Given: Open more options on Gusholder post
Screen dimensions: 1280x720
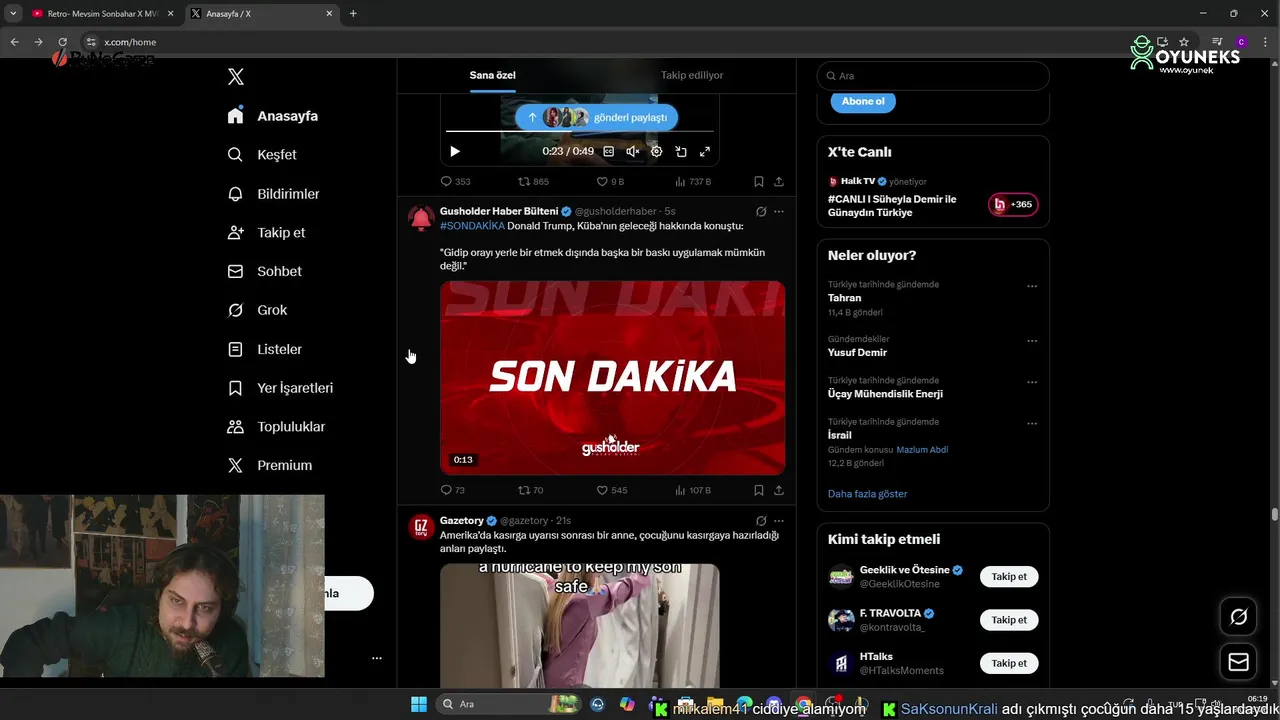Looking at the screenshot, I should (x=779, y=212).
